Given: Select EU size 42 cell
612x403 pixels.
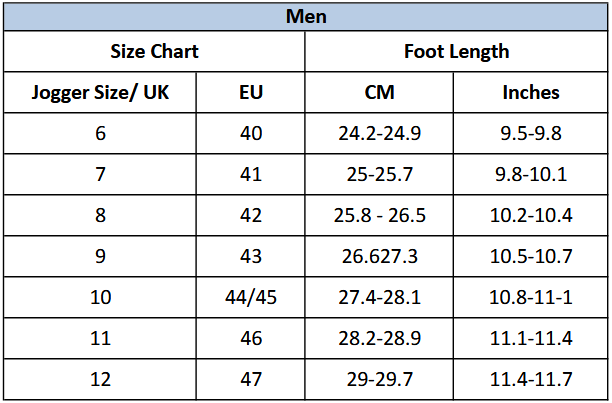Looking at the screenshot, I should (x=251, y=215).
